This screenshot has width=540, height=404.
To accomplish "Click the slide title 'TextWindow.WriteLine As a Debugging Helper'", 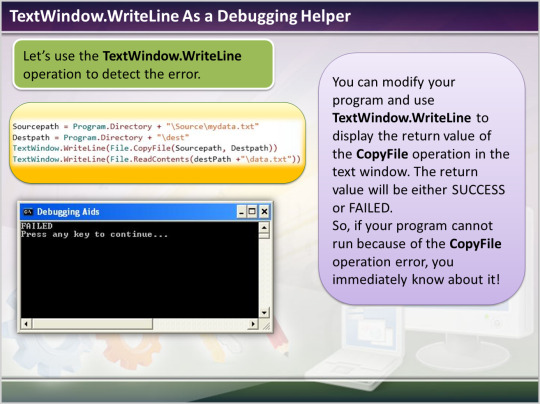I will pos(180,16).
